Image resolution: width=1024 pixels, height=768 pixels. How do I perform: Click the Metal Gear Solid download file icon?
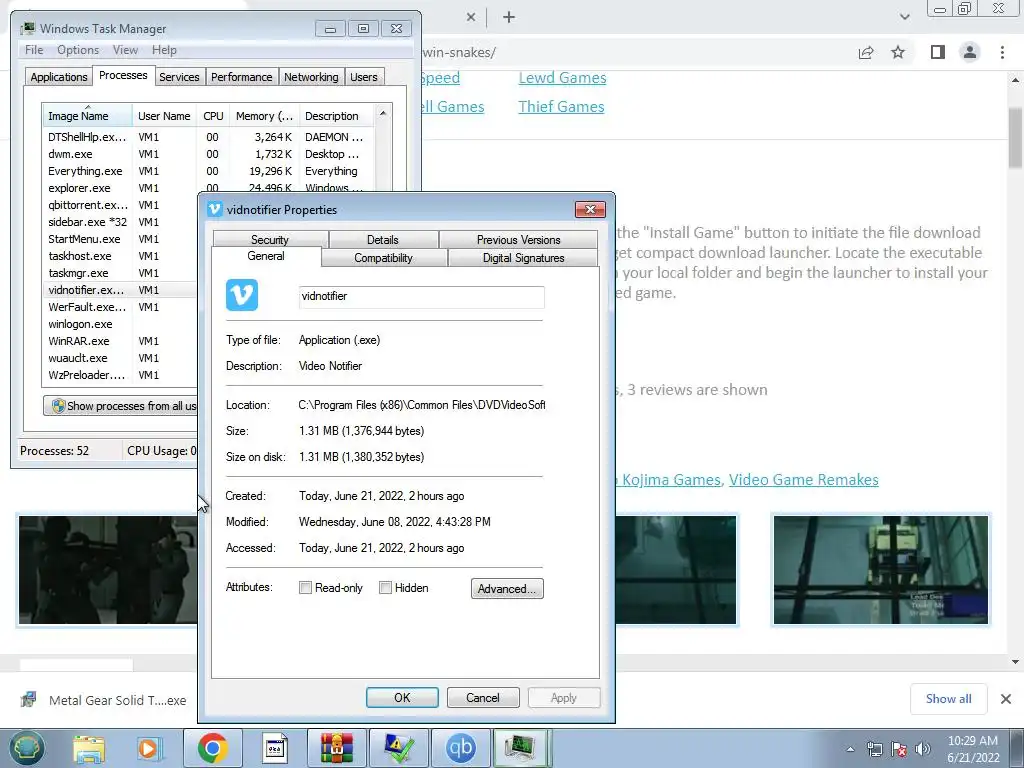pos(29,700)
